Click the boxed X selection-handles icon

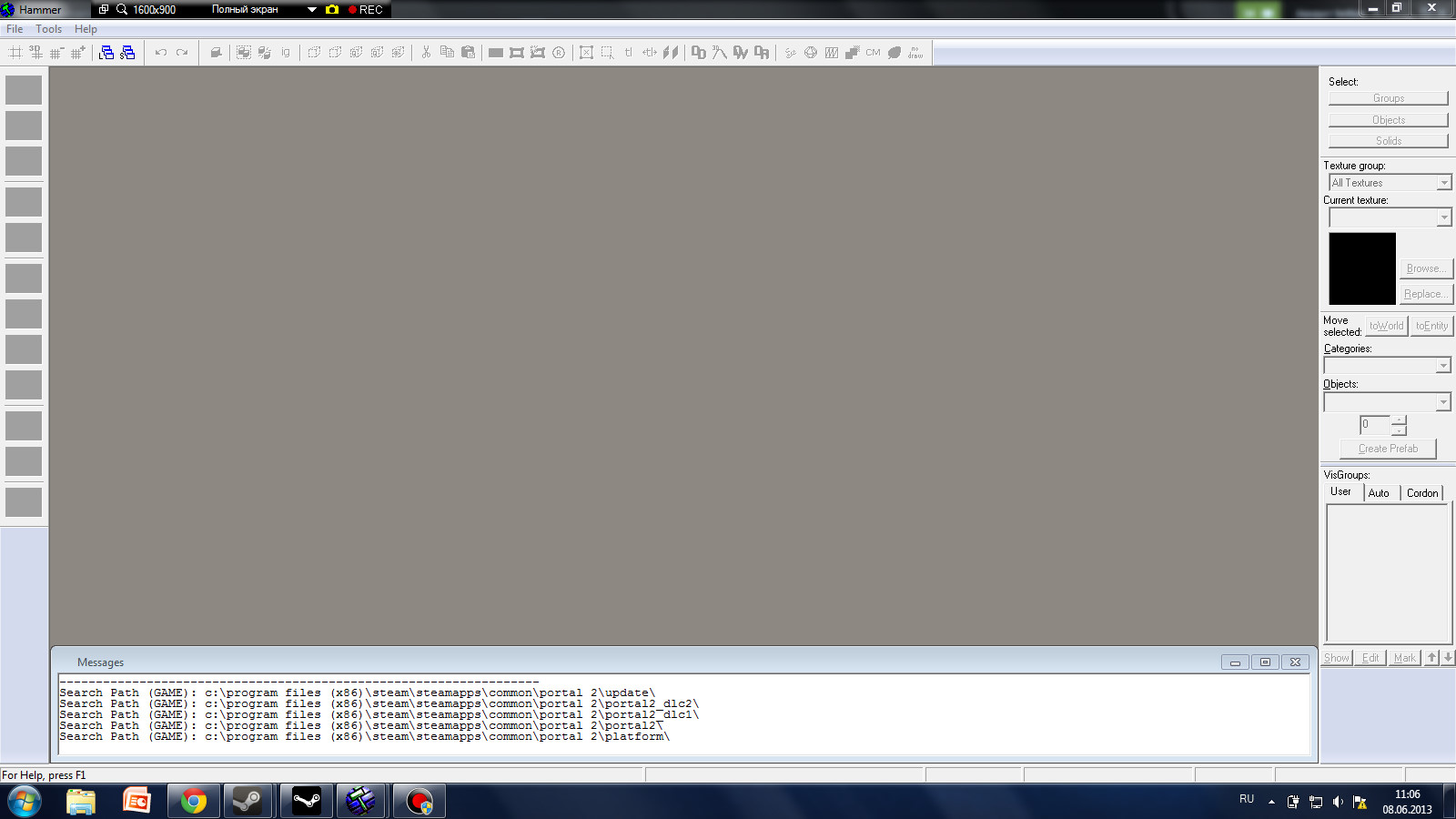586,53
